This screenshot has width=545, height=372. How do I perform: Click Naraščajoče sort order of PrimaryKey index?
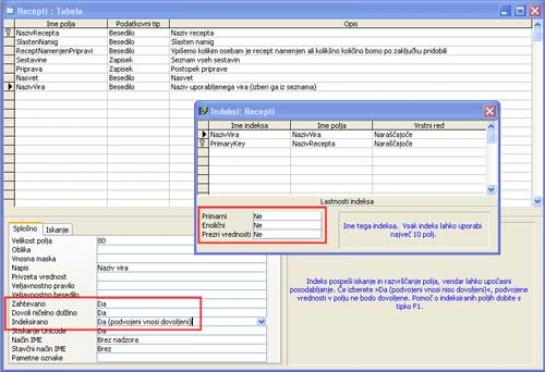(429, 143)
